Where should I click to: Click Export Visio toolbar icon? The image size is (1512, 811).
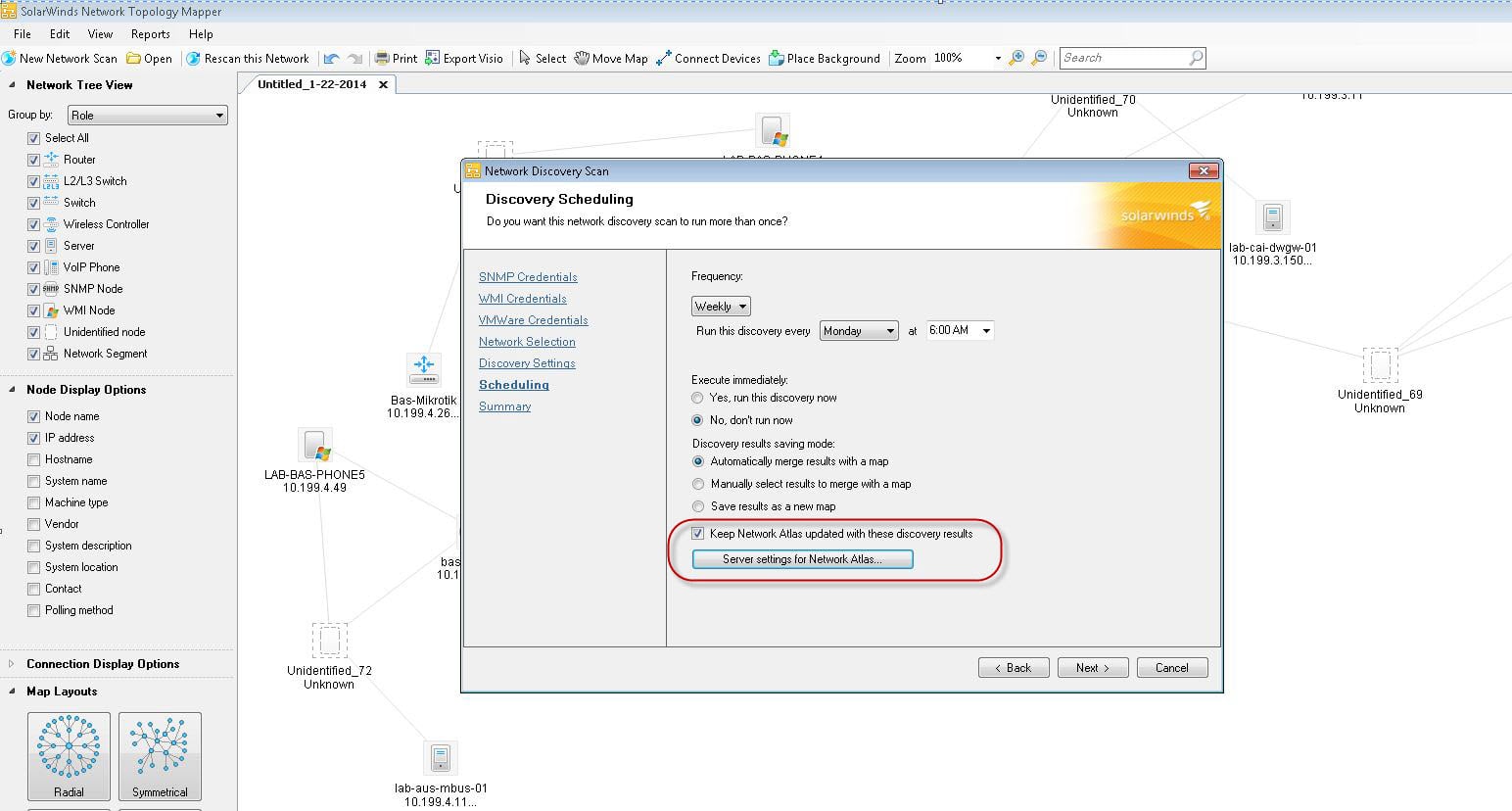click(433, 59)
